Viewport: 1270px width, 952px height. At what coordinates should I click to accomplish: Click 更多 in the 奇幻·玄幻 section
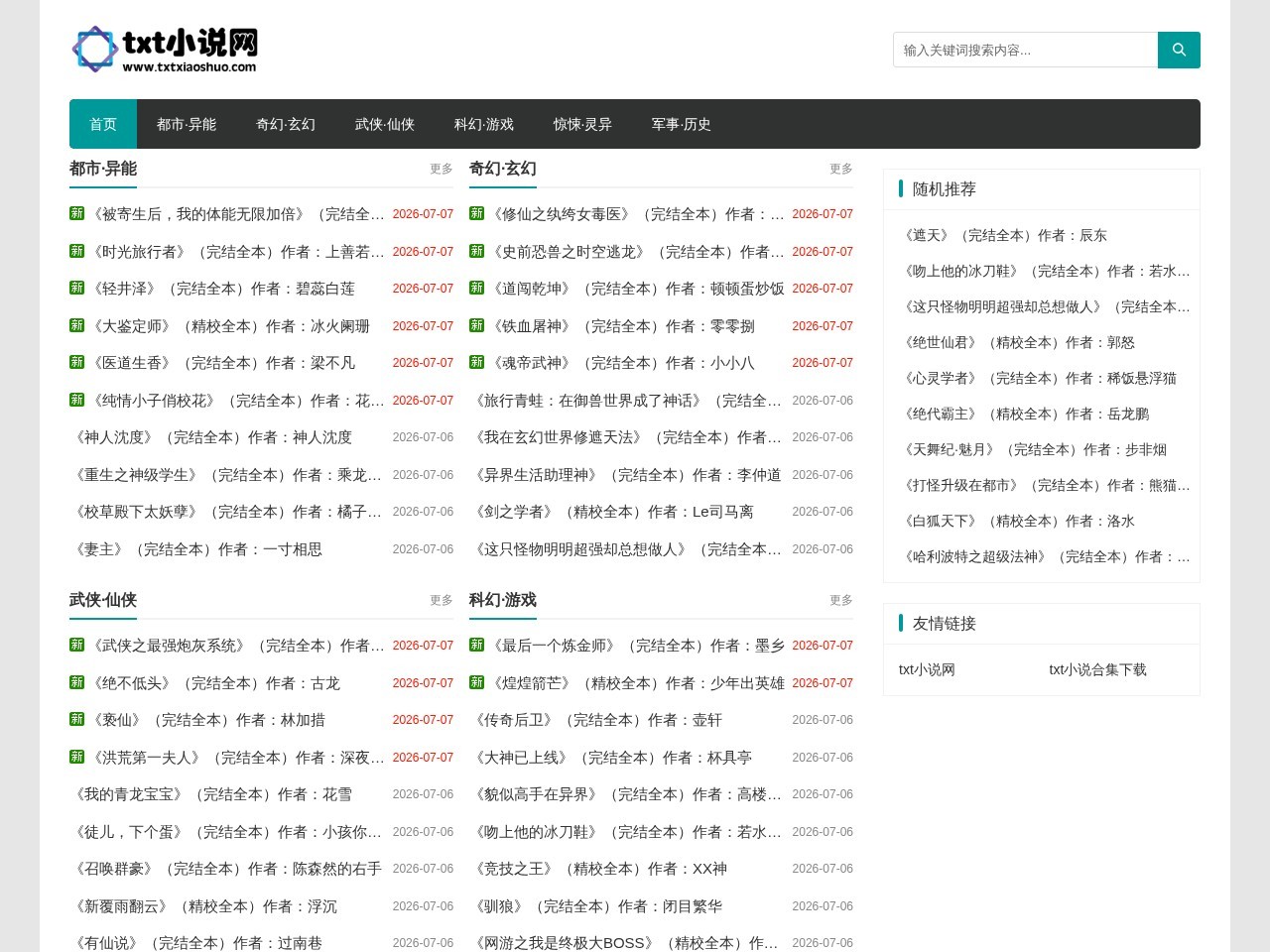coord(841,169)
